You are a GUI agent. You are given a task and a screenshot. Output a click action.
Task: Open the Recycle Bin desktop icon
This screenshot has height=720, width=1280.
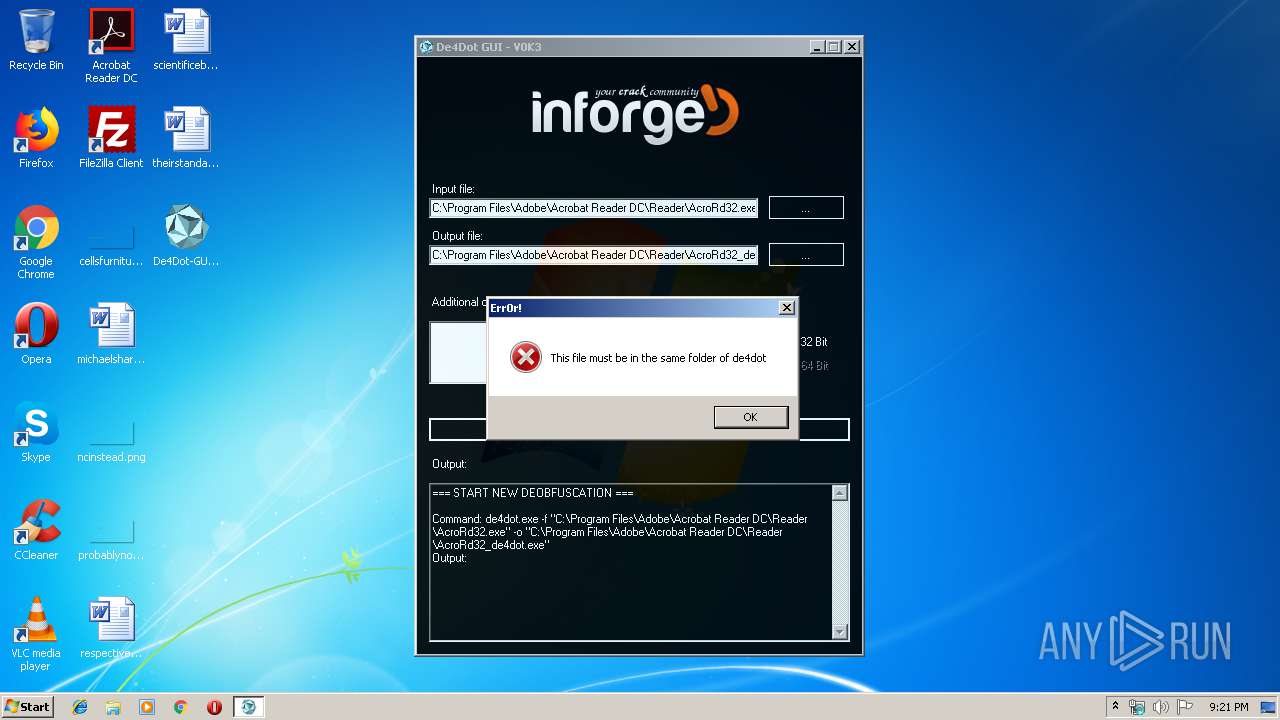point(36,40)
